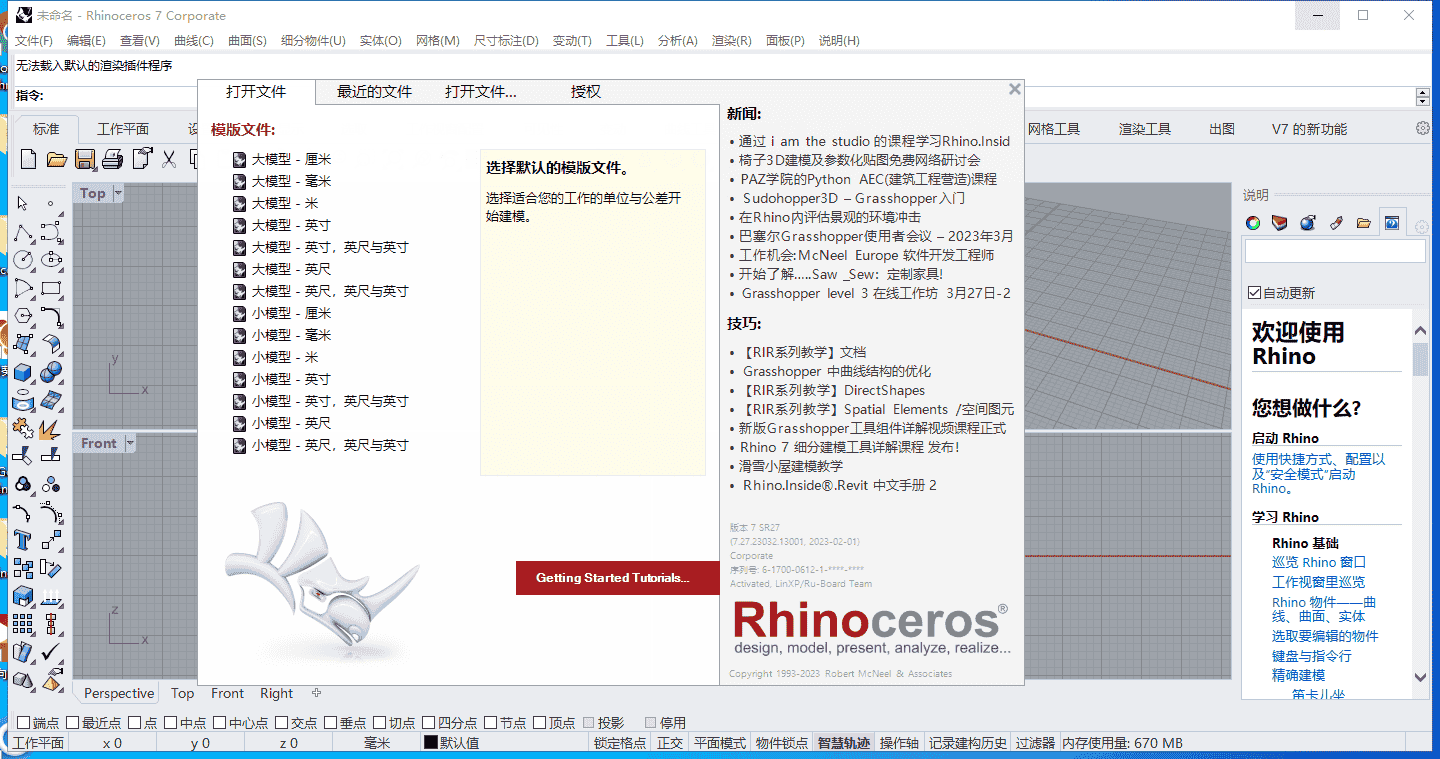This screenshot has width=1440, height=759.
Task: Open the help panel folder icon
Action: pyautogui.click(x=1363, y=222)
